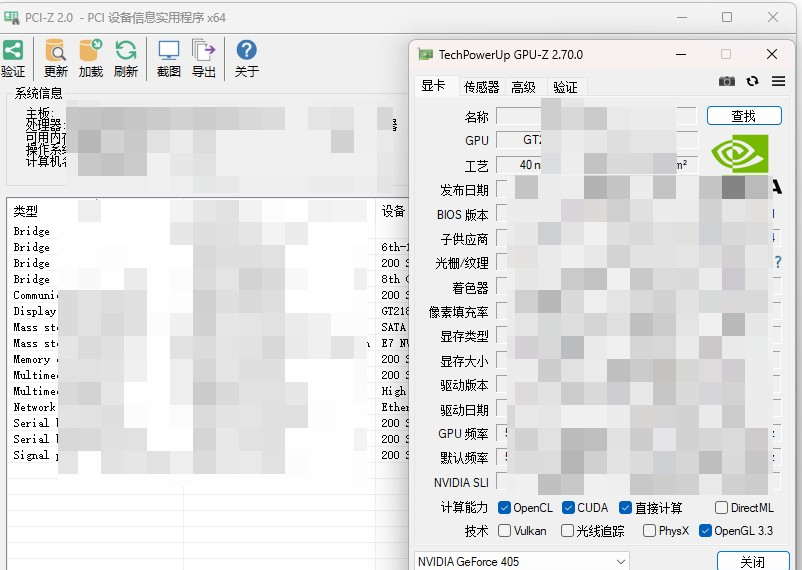802x570 pixels.
Task: Click the 验证 share icon in PCI-Z toolbar
Action: coord(13,50)
